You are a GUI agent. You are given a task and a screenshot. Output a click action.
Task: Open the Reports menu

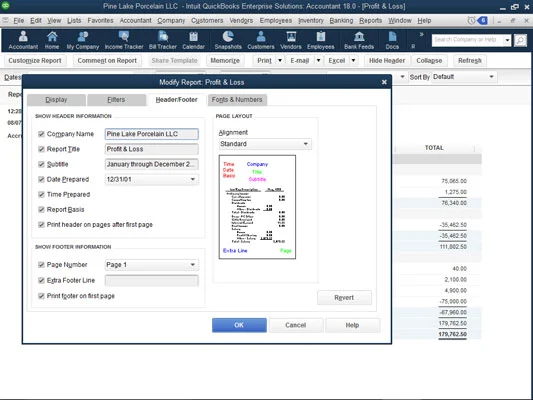[370, 20]
